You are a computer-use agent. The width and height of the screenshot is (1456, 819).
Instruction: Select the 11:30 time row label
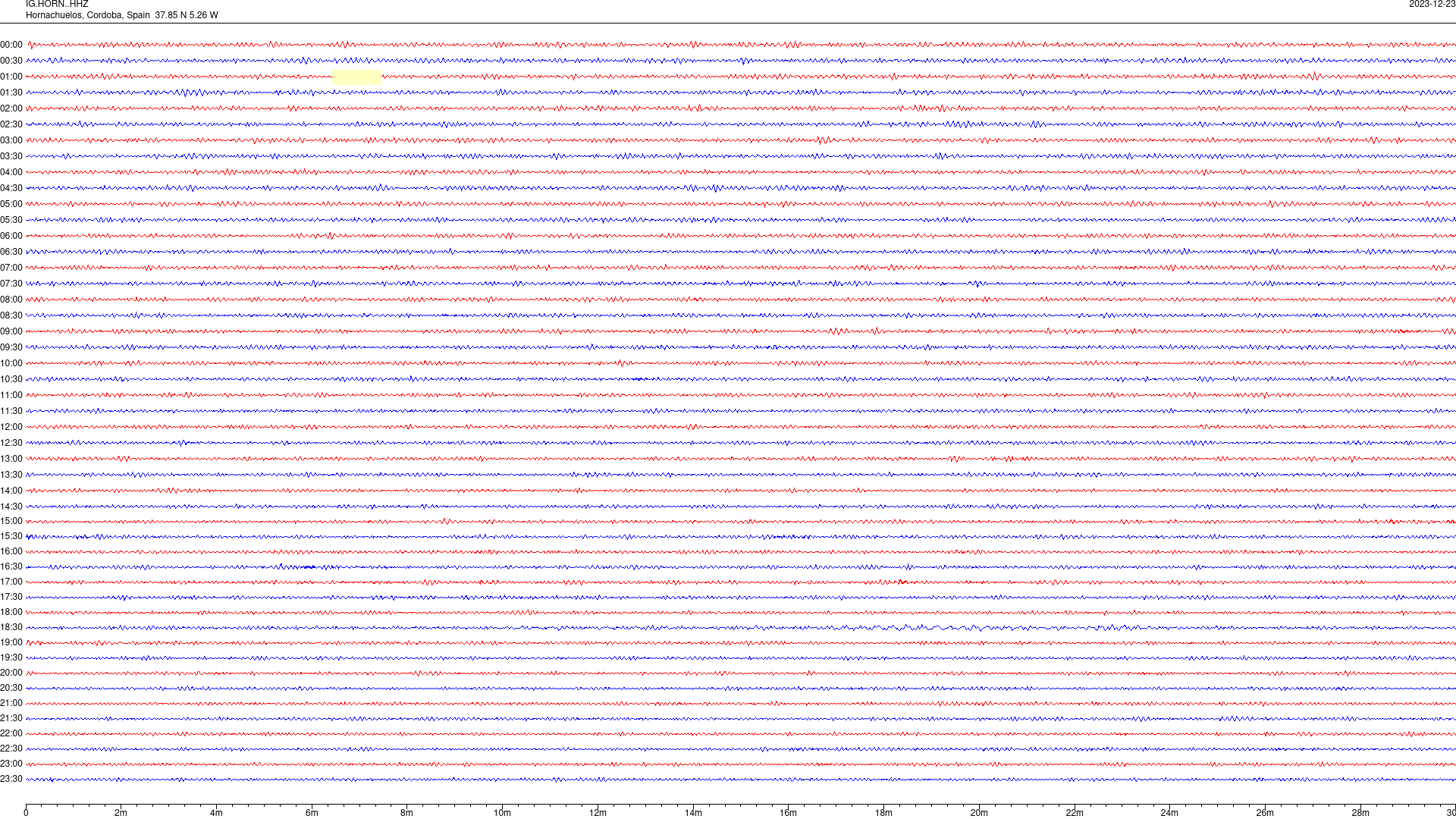[x=11, y=411]
